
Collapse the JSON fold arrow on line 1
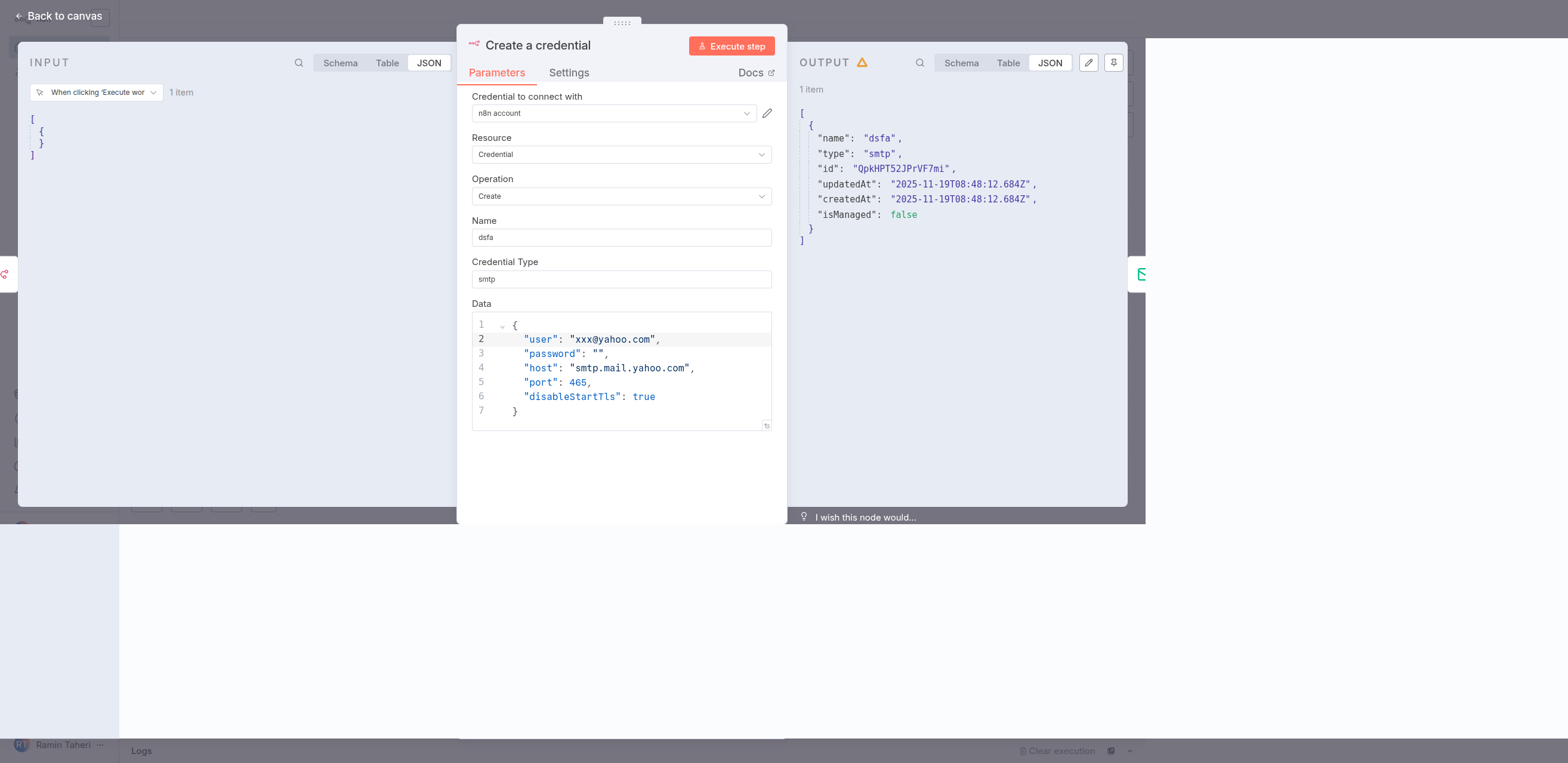coord(502,327)
